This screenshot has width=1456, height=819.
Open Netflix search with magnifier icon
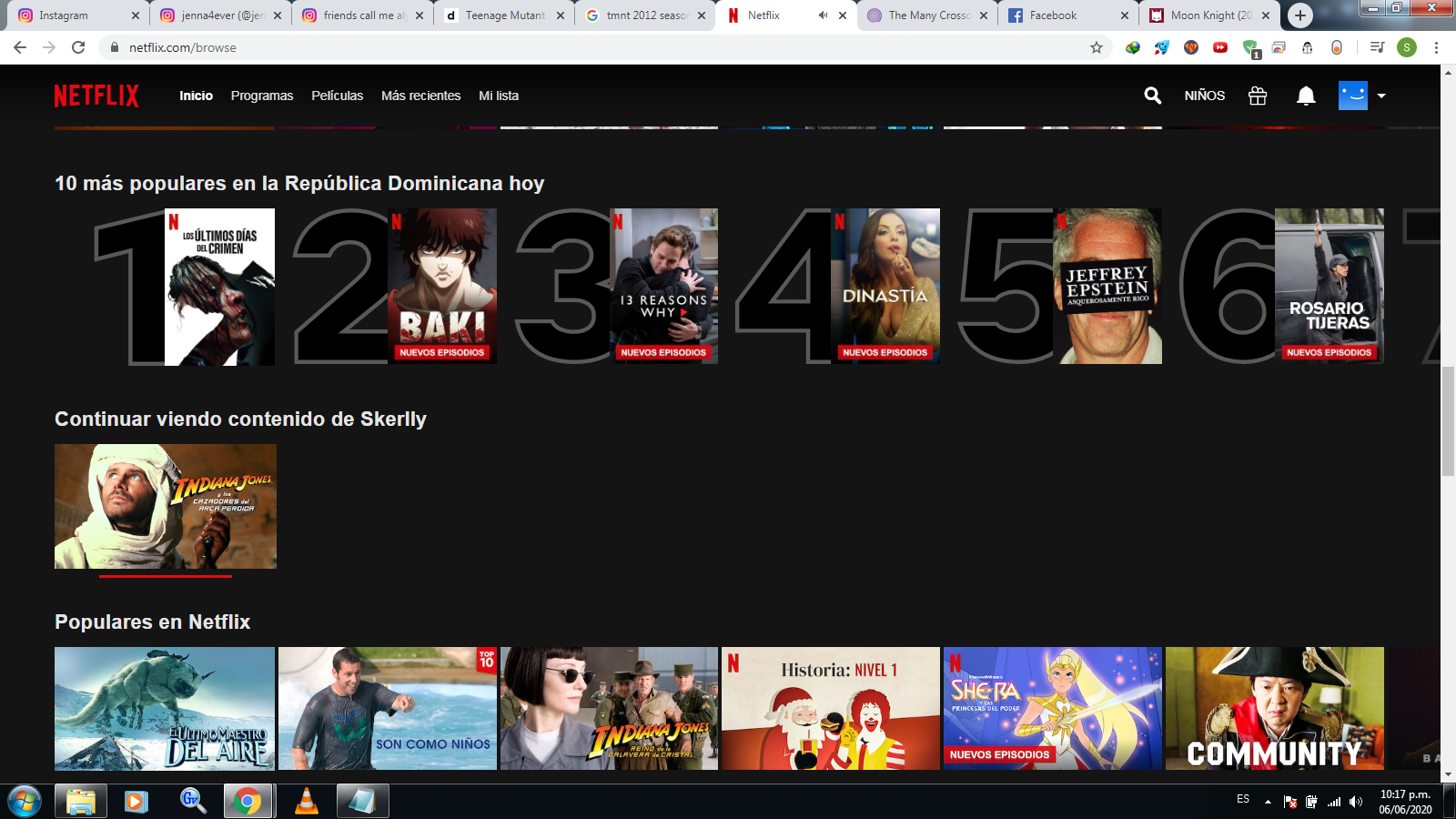click(x=1152, y=96)
